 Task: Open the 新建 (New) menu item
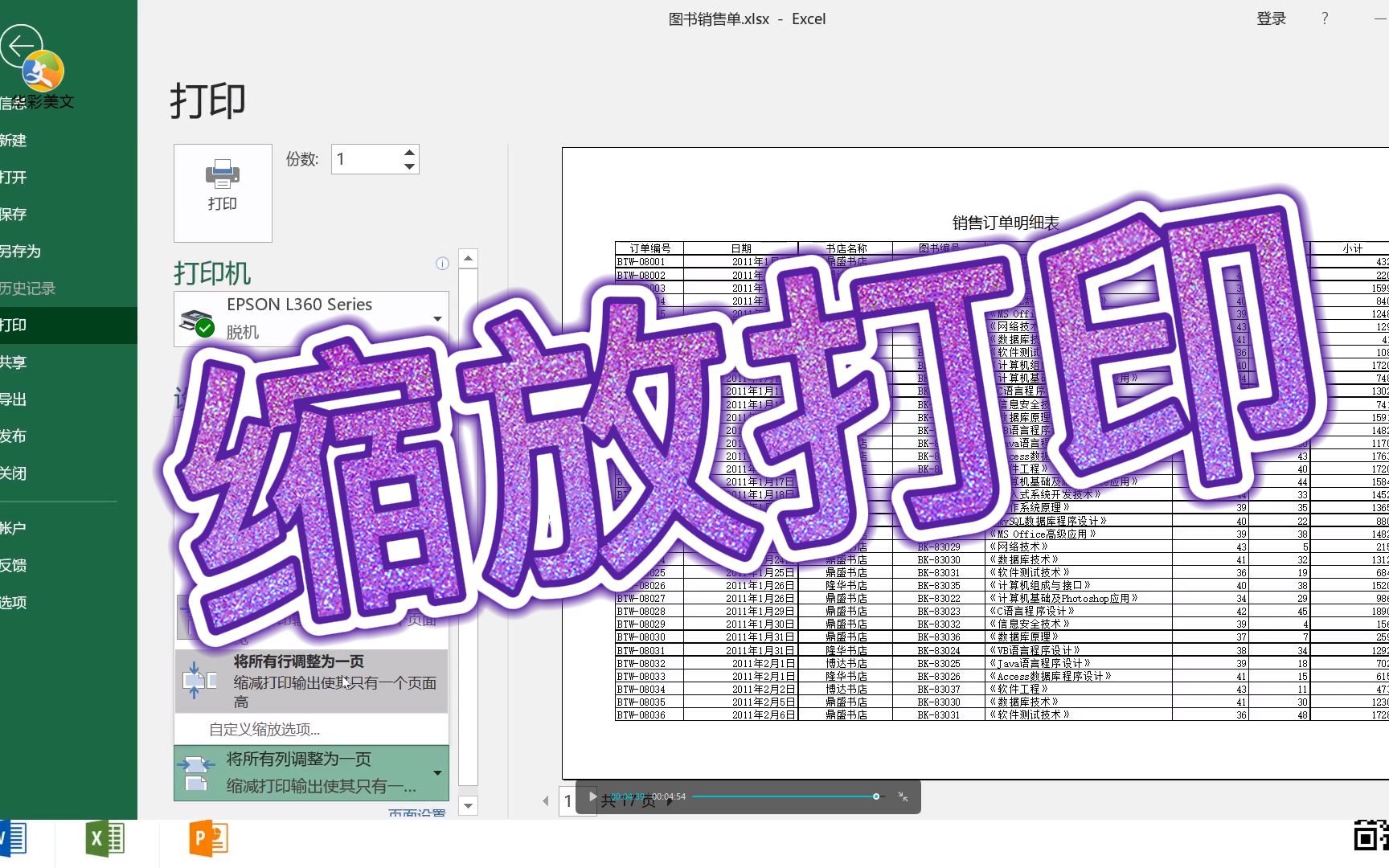point(14,140)
